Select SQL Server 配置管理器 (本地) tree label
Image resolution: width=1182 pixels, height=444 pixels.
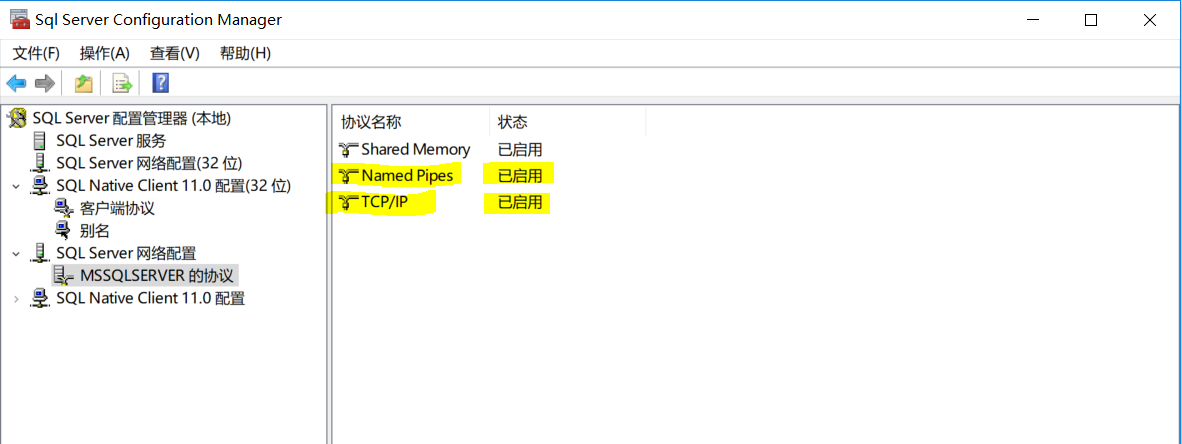(132, 118)
